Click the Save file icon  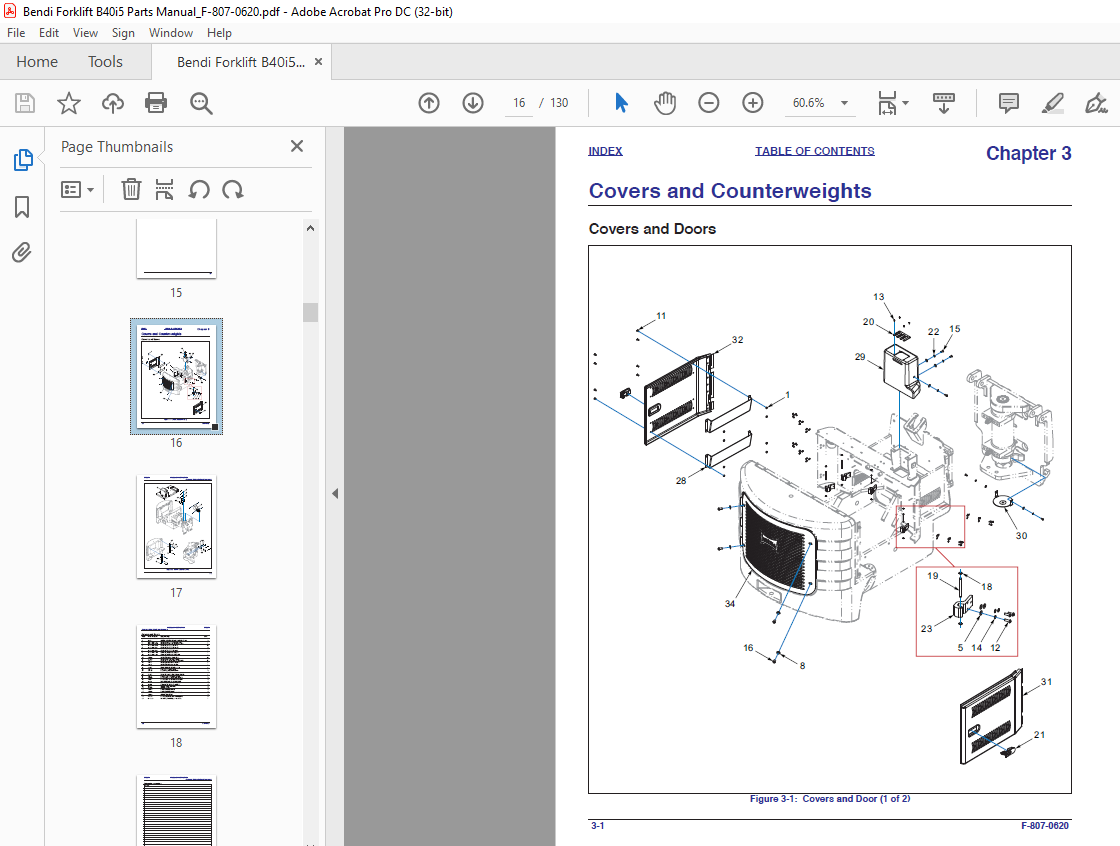coord(25,103)
